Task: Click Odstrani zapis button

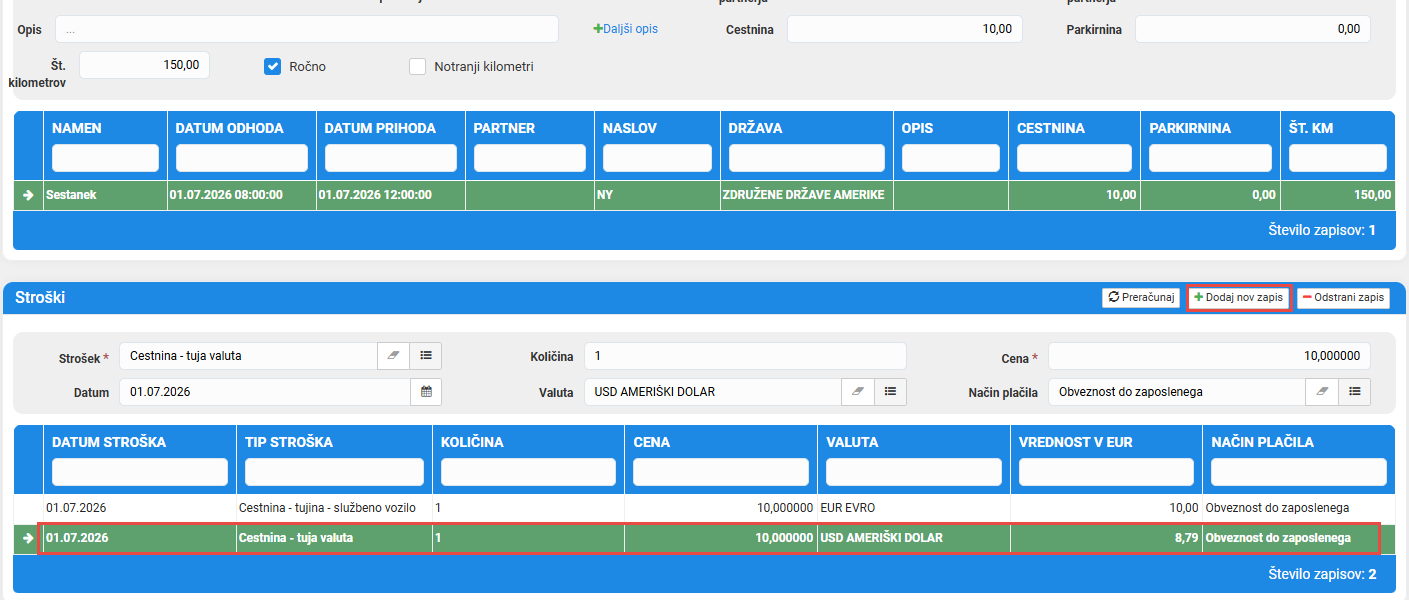Action: pos(1343,298)
